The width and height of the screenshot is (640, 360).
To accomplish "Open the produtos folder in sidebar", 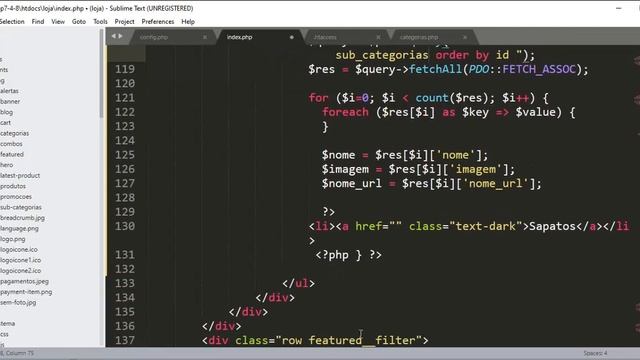I will [13, 186].
